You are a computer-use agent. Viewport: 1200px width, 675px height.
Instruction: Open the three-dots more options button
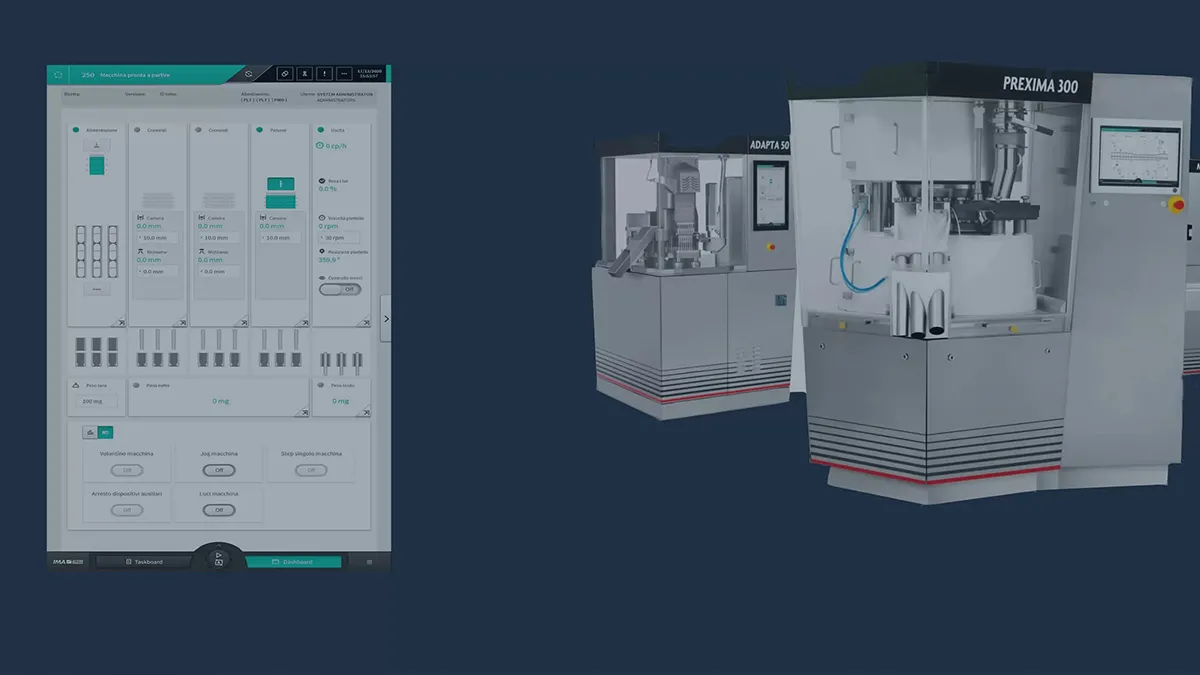344,74
